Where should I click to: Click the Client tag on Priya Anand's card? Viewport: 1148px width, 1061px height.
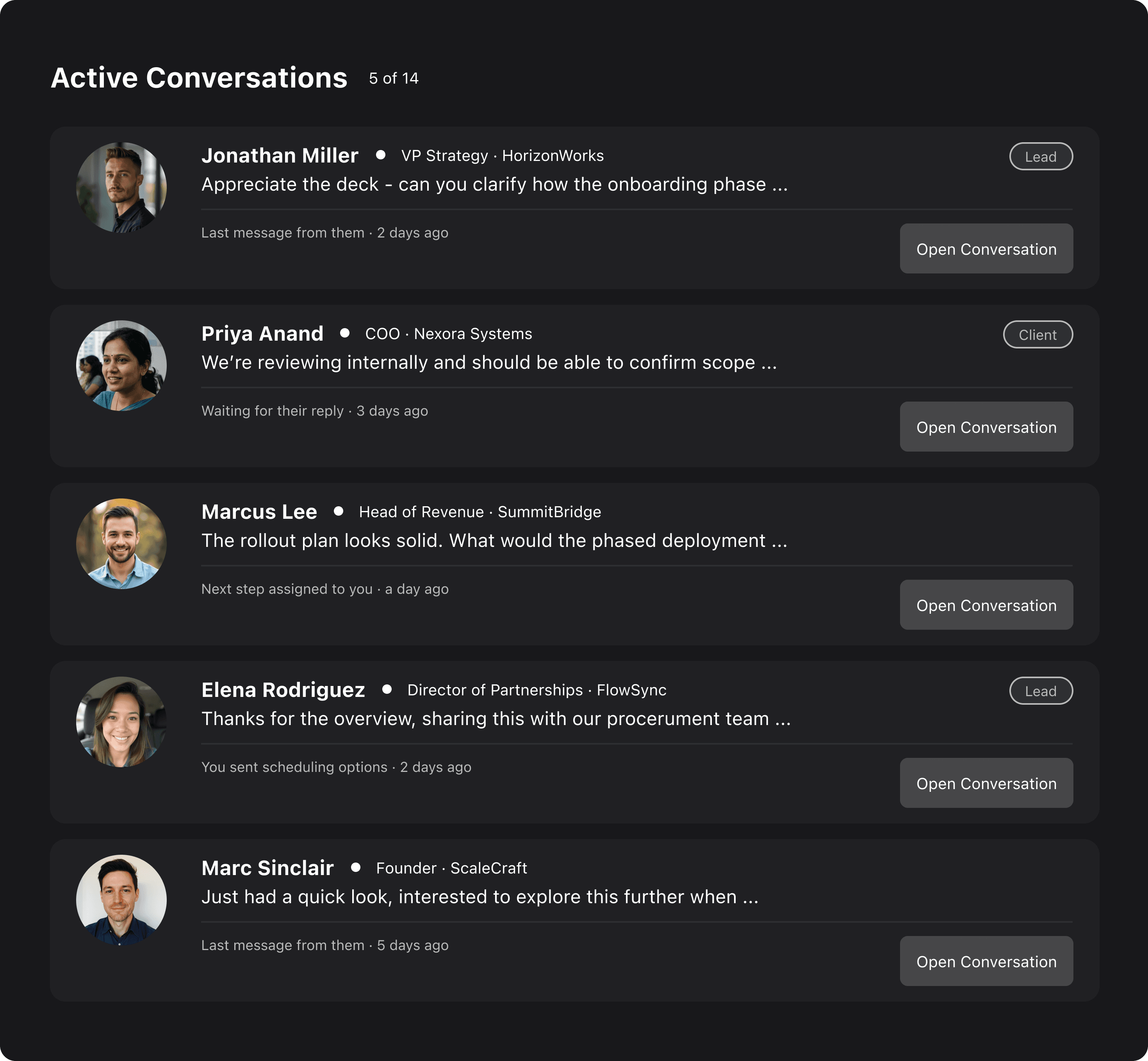click(x=1037, y=334)
